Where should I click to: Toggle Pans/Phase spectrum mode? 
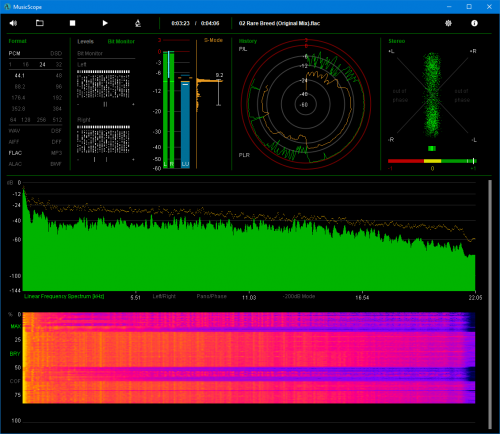pyautogui.click(x=211, y=296)
